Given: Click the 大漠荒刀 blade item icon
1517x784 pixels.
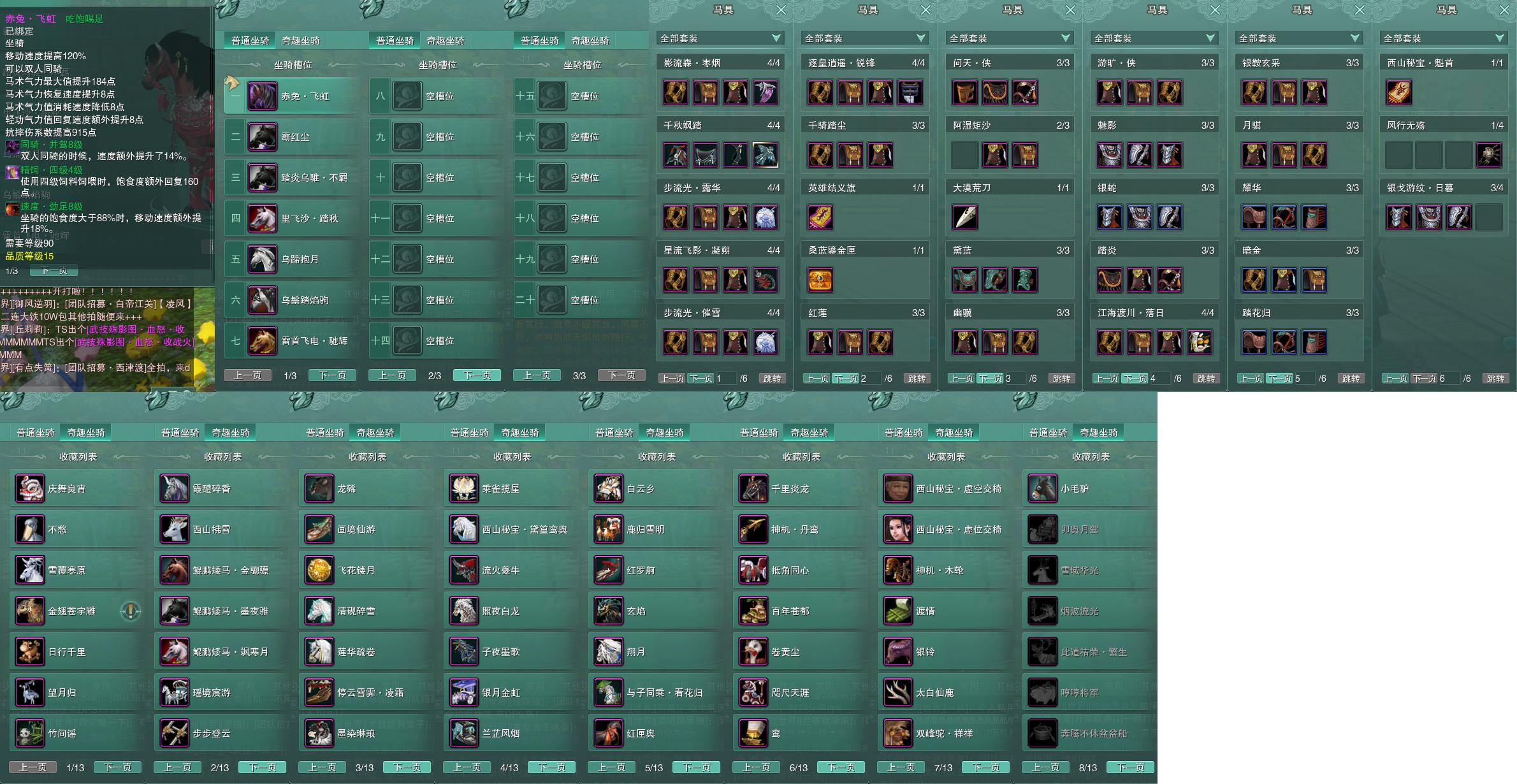Looking at the screenshot, I should pos(965,217).
